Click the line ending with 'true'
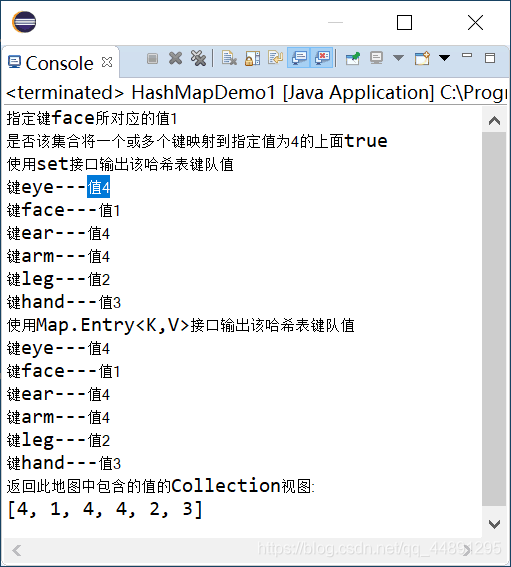This screenshot has height=567, width=511. (x=197, y=141)
